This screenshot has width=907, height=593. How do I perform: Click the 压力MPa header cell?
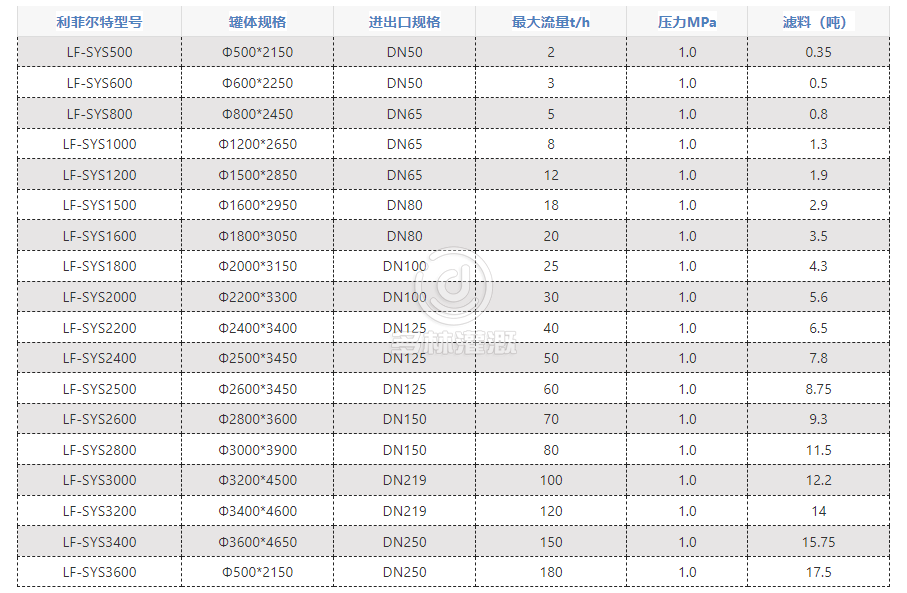687,22
